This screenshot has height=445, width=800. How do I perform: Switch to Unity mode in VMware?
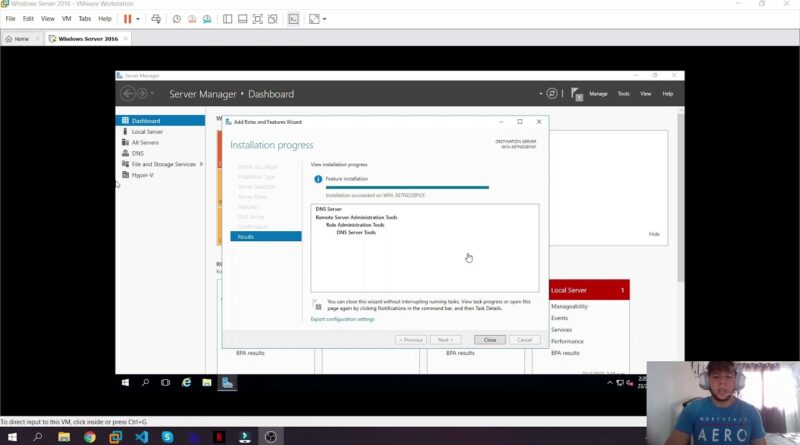pos(273,19)
